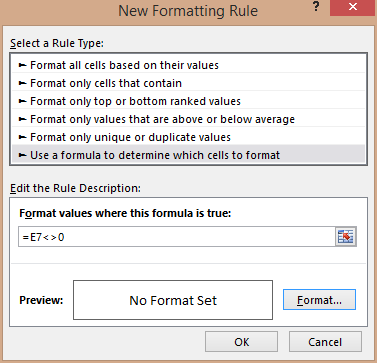Click the 'Preview:' label
This screenshot has width=377, height=363.
point(41,300)
